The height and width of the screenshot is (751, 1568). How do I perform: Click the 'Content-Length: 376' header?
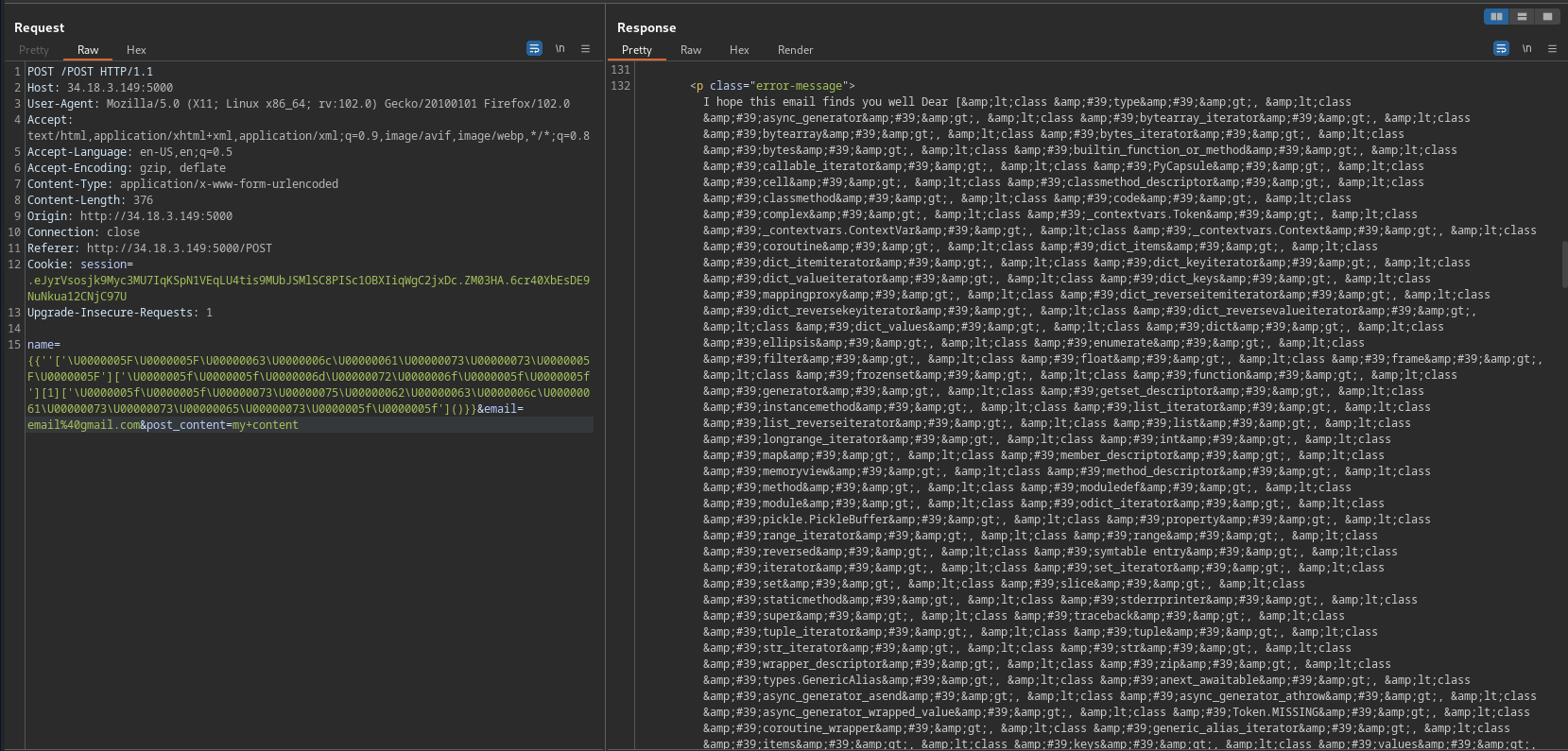90,200
